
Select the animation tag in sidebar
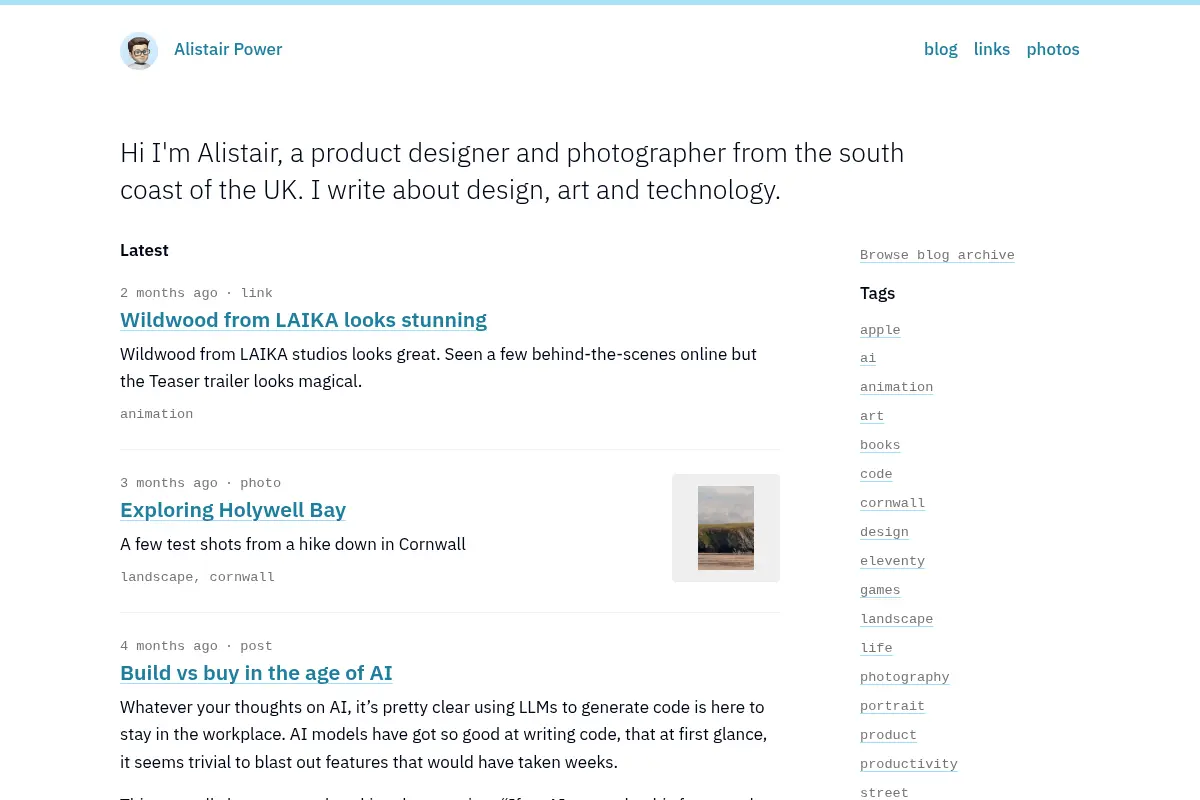896,387
